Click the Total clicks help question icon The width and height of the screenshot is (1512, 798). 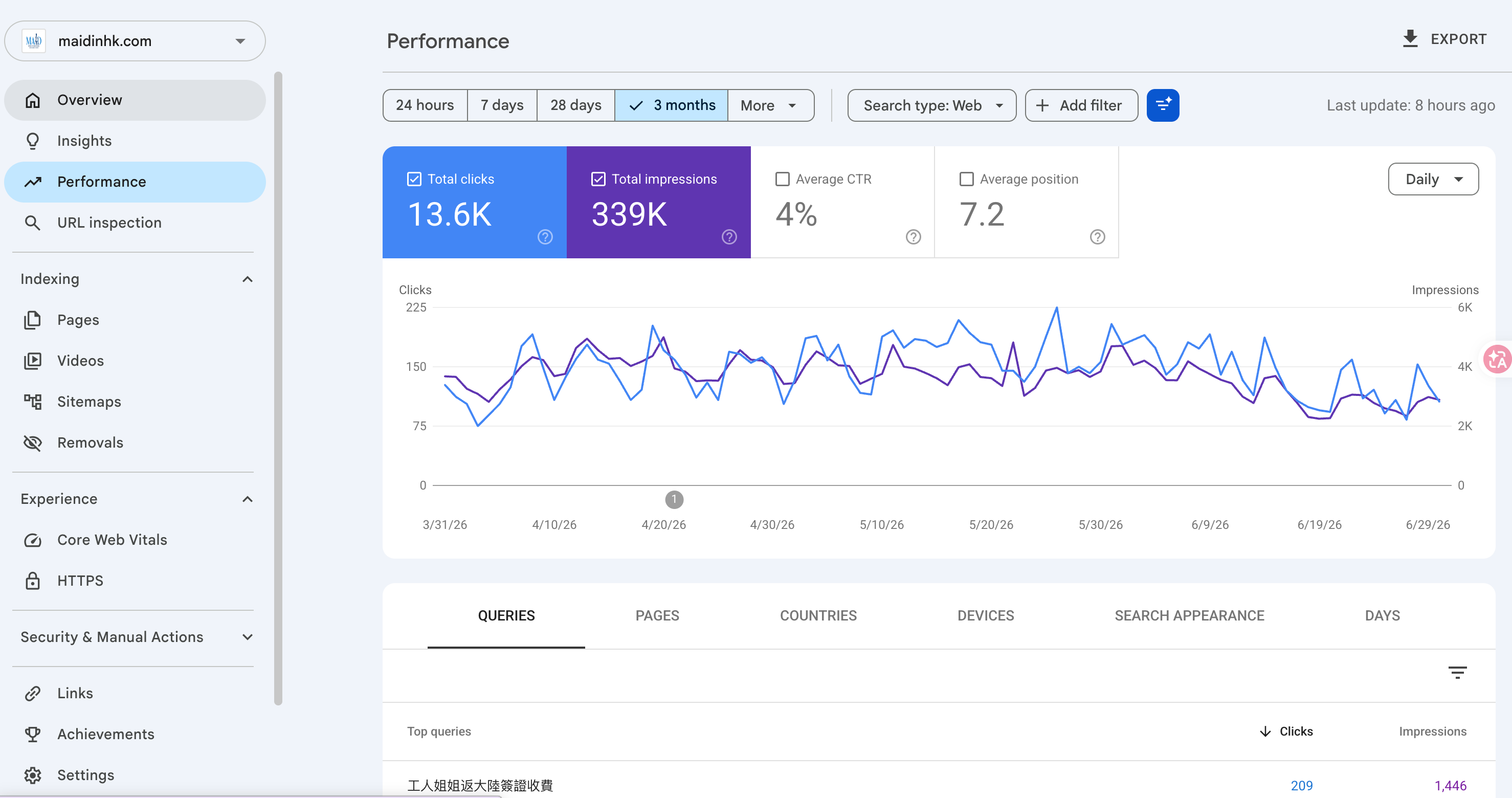545,237
